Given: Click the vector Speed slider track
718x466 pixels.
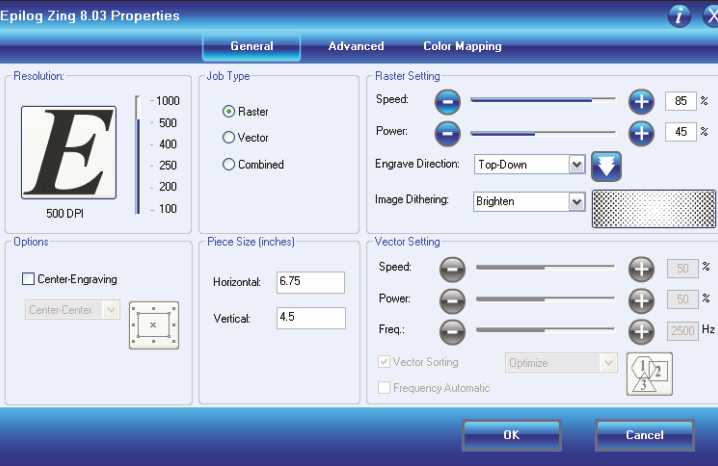Looking at the screenshot, I should (545, 267).
